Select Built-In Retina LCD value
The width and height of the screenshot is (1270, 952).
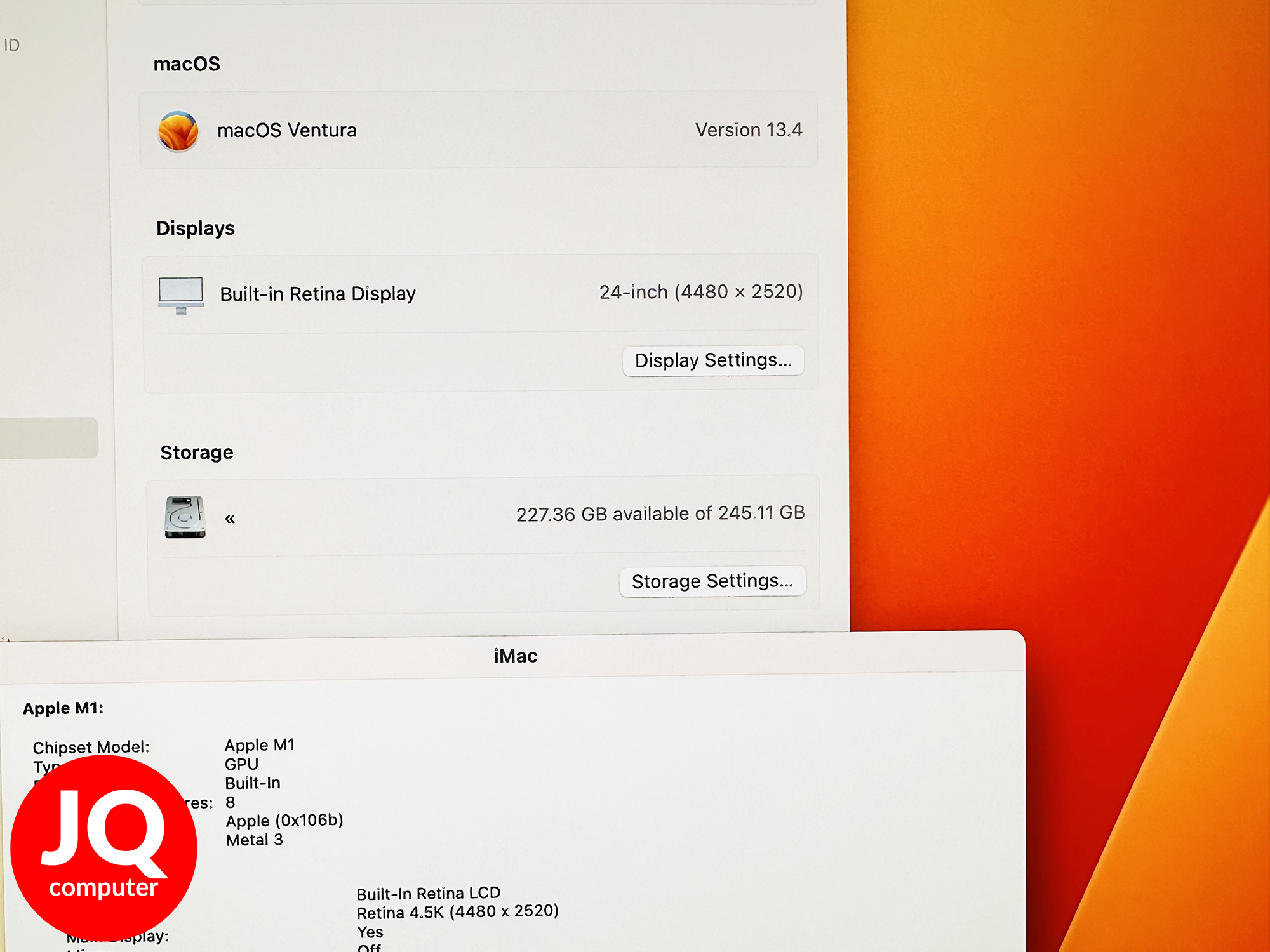click(x=429, y=894)
